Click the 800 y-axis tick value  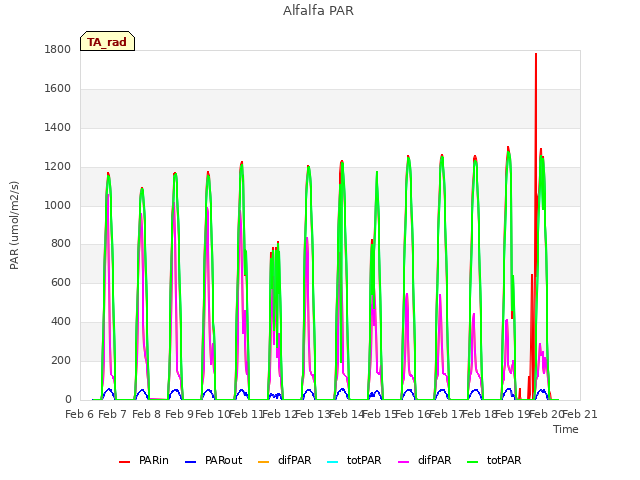click(61, 244)
